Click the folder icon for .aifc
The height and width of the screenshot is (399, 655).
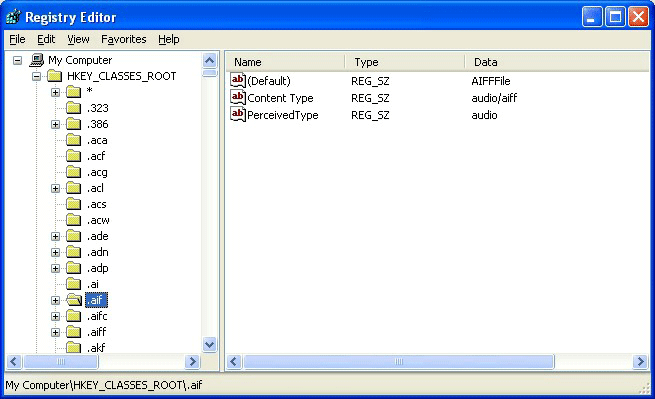[74, 316]
